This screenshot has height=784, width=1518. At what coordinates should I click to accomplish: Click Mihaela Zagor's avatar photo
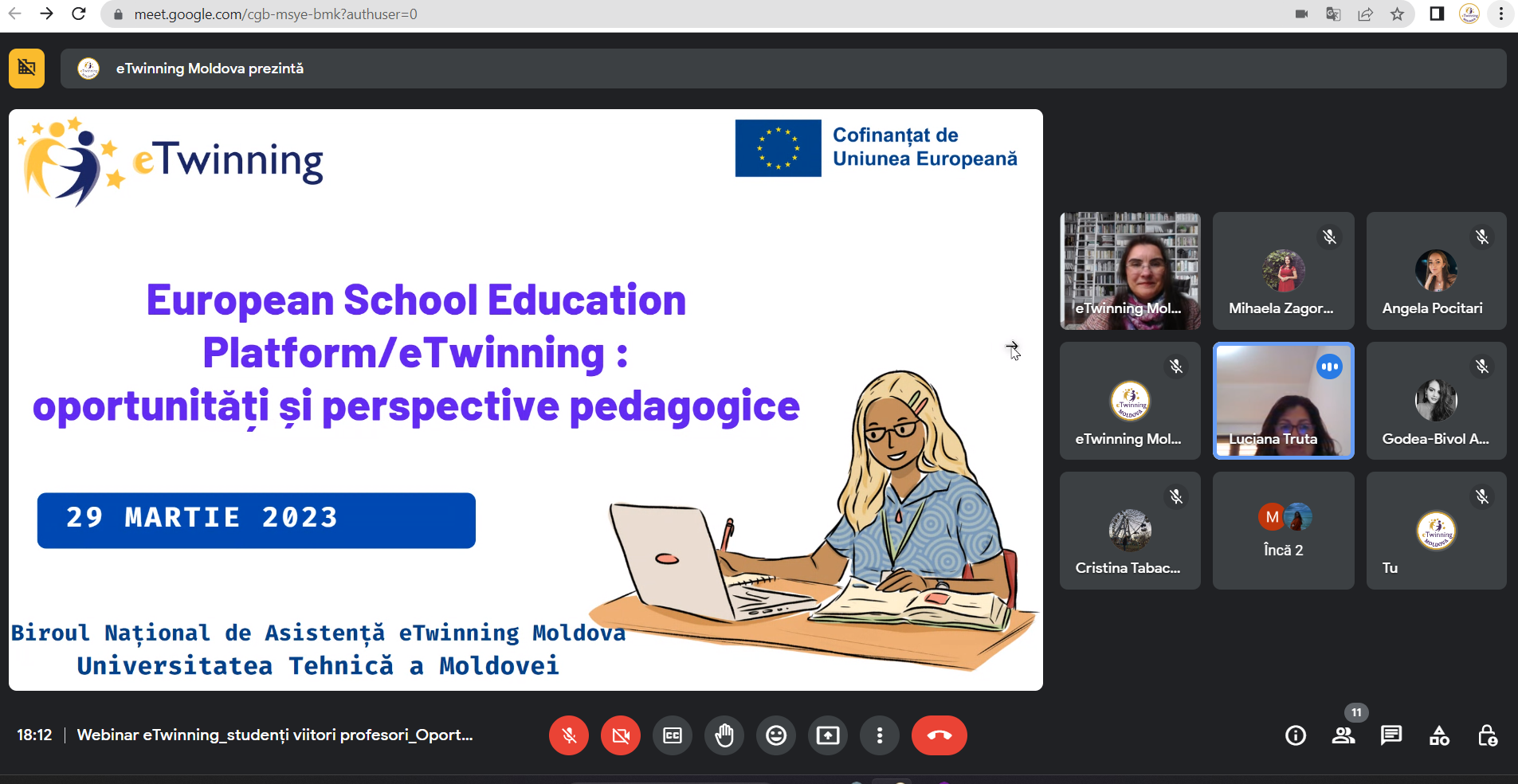click(x=1283, y=271)
